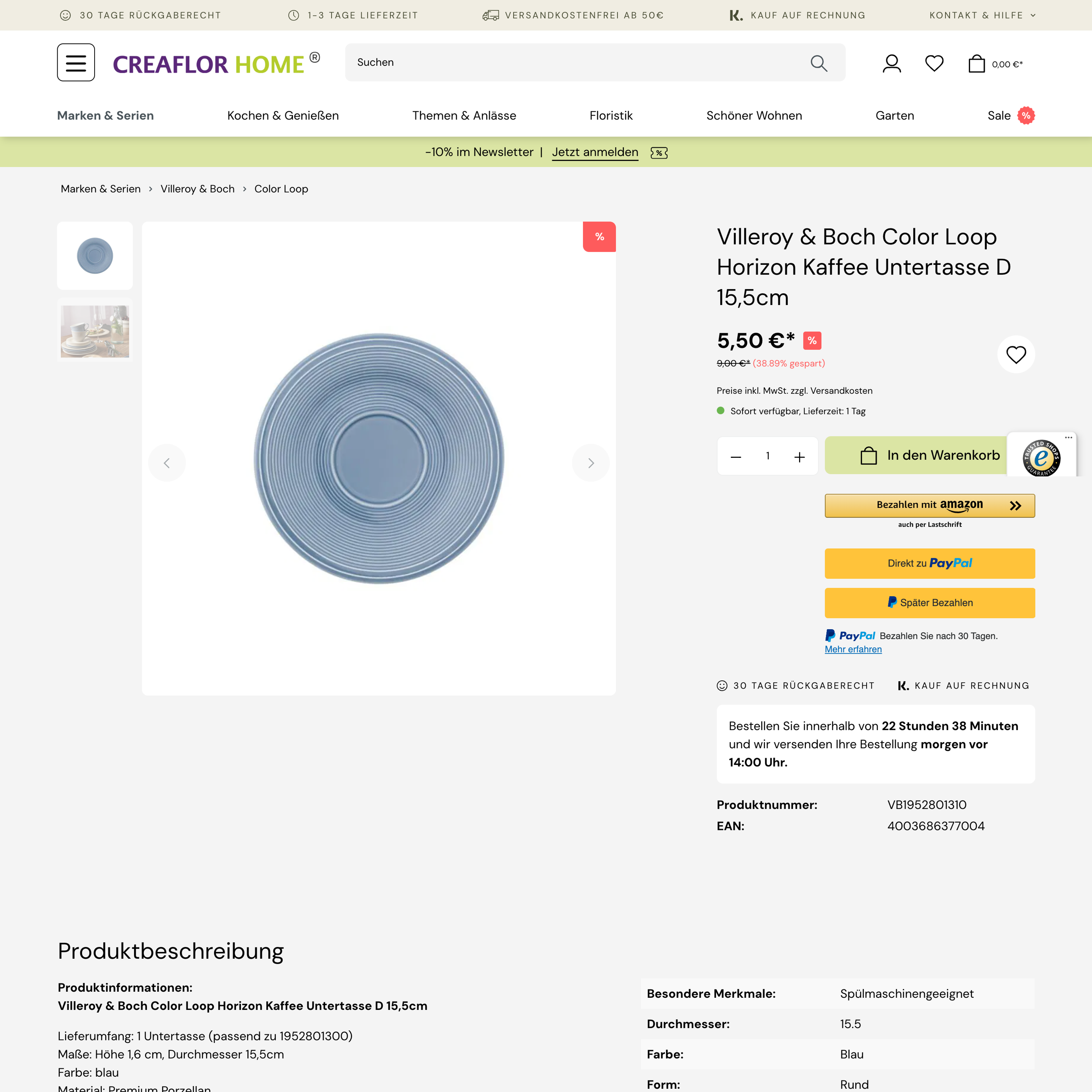
Task: Show the next product image arrow
Action: pos(591,462)
